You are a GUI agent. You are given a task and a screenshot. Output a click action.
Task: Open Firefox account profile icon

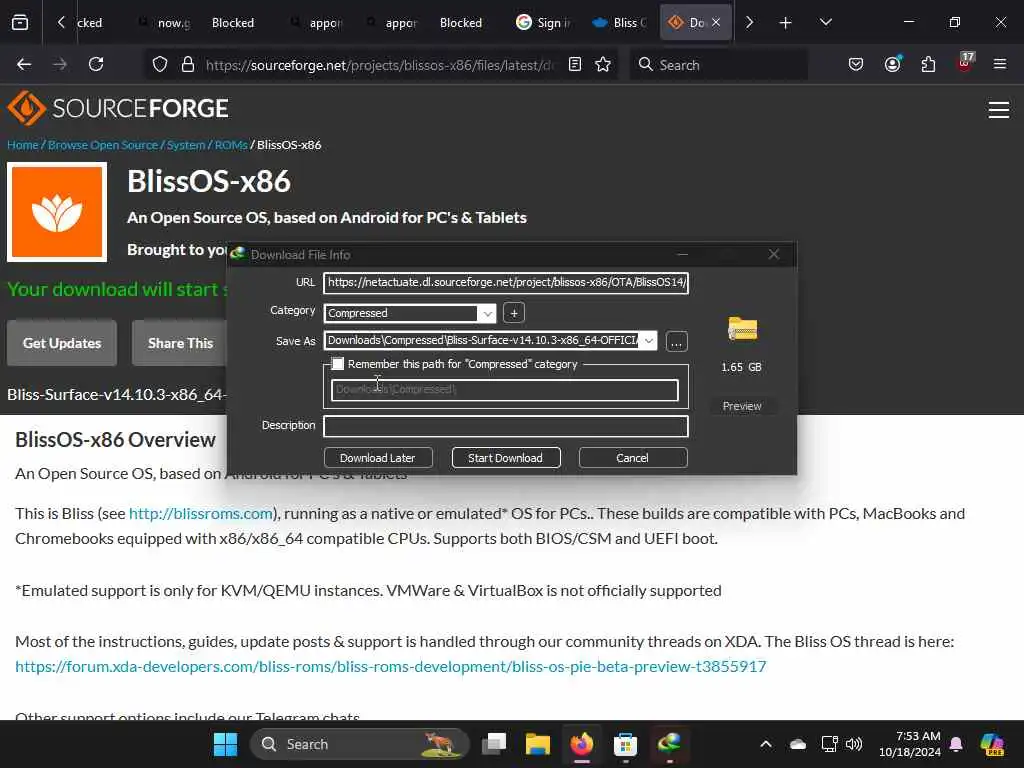pyautogui.click(x=892, y=64)
